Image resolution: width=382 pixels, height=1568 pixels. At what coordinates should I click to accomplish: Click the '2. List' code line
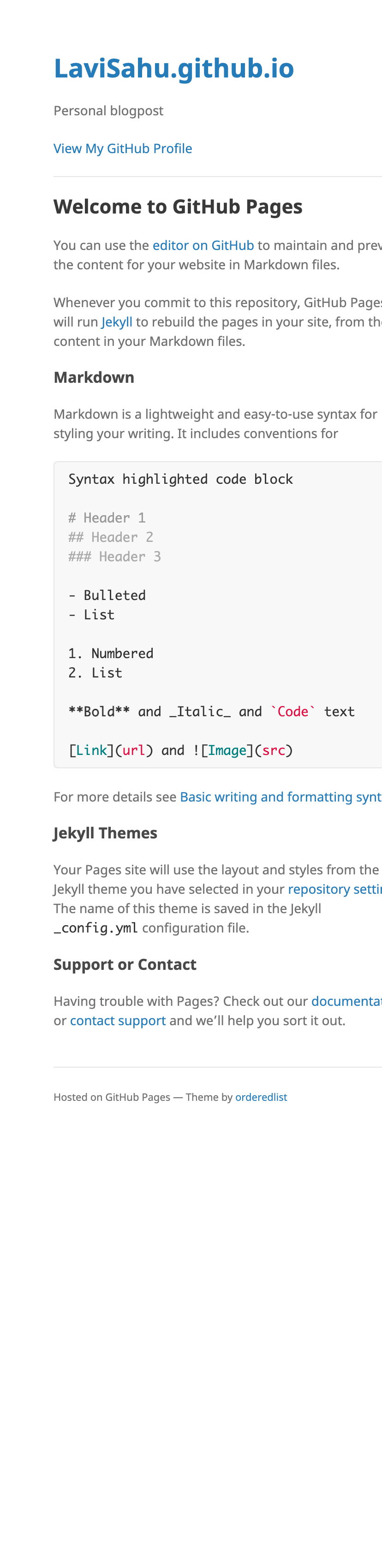(x=95, y=672)
